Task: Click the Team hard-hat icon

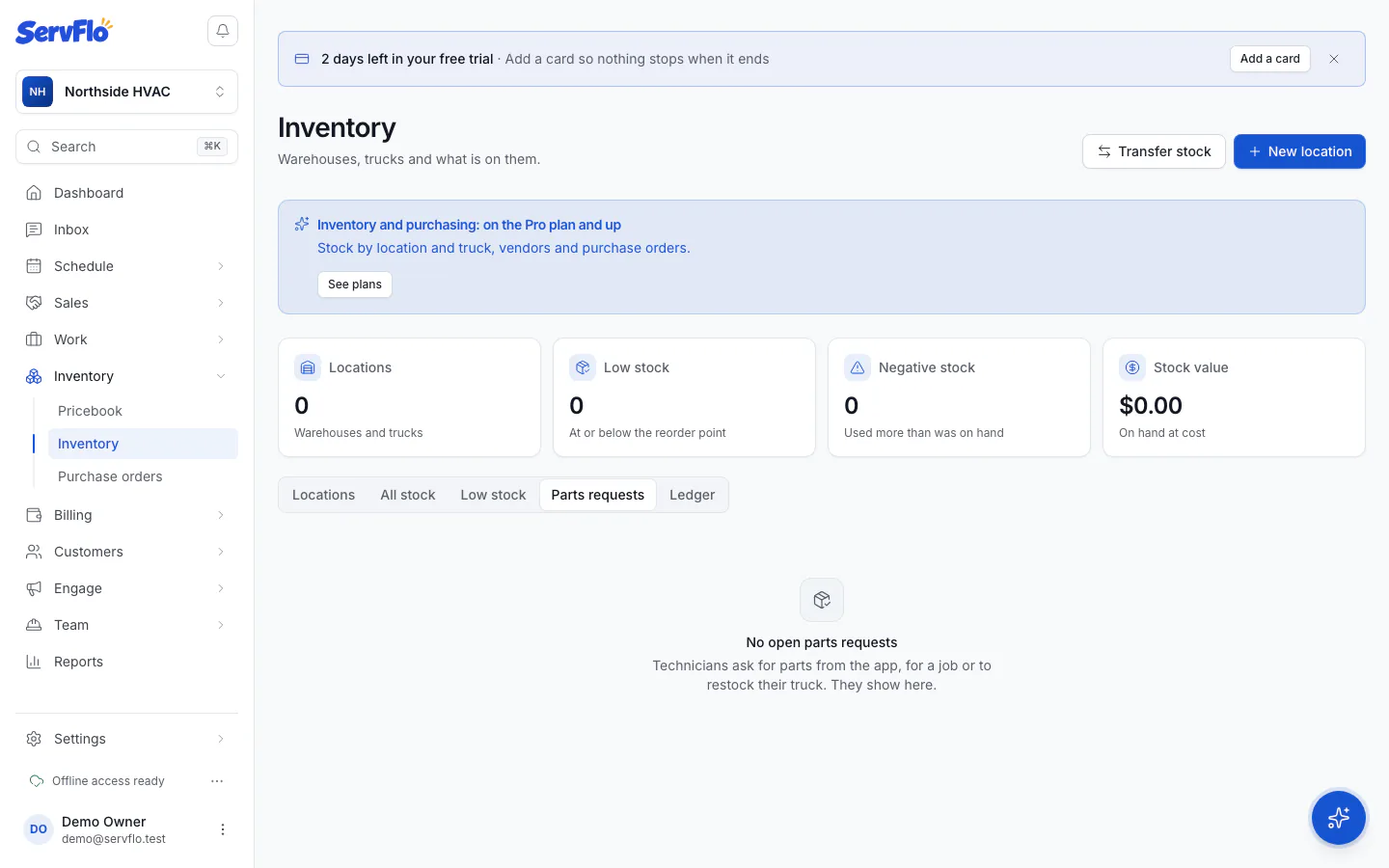Action: [x=34, y=625]
